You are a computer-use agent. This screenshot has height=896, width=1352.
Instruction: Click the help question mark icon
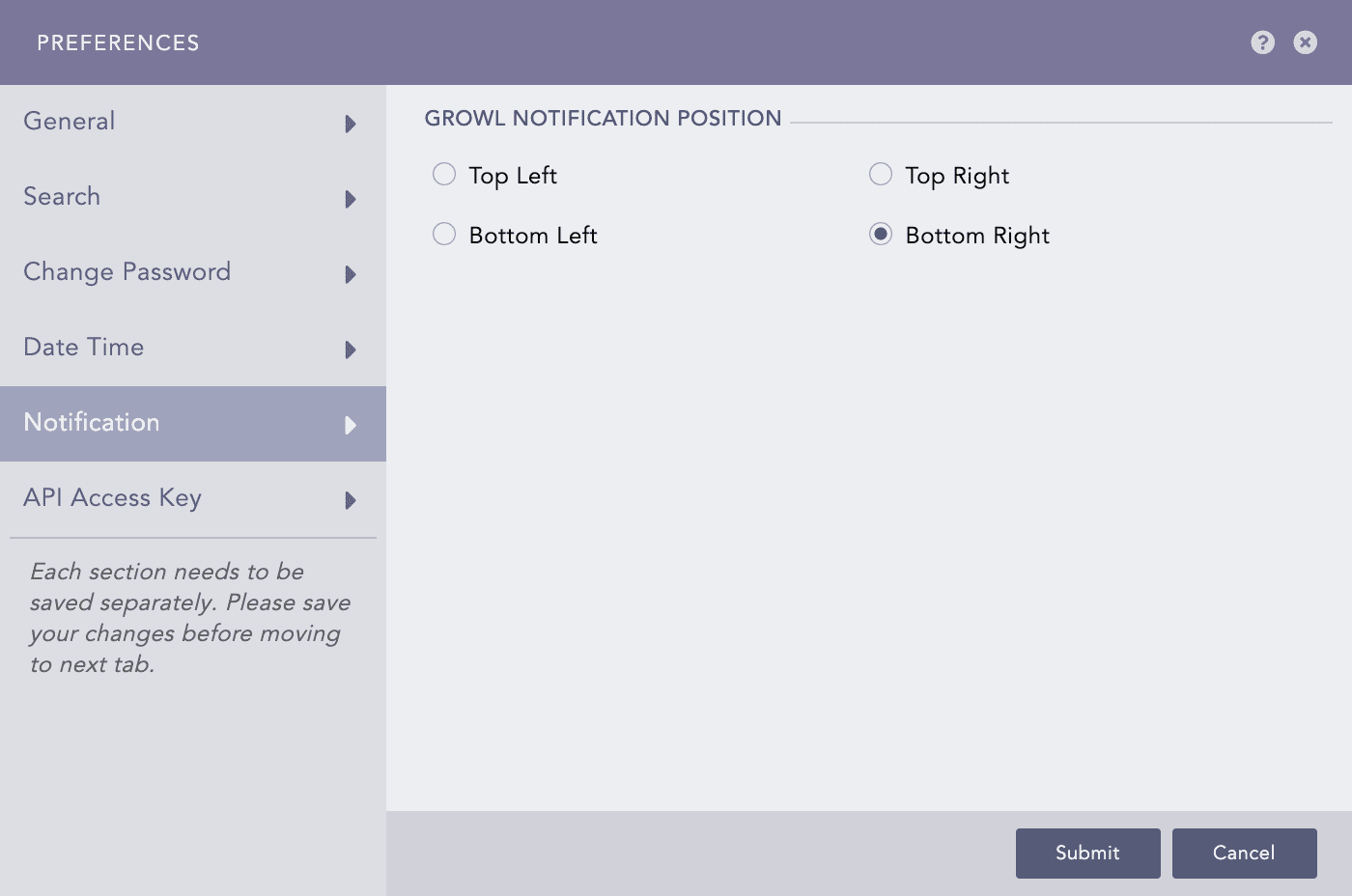[x=1262, y=42]
